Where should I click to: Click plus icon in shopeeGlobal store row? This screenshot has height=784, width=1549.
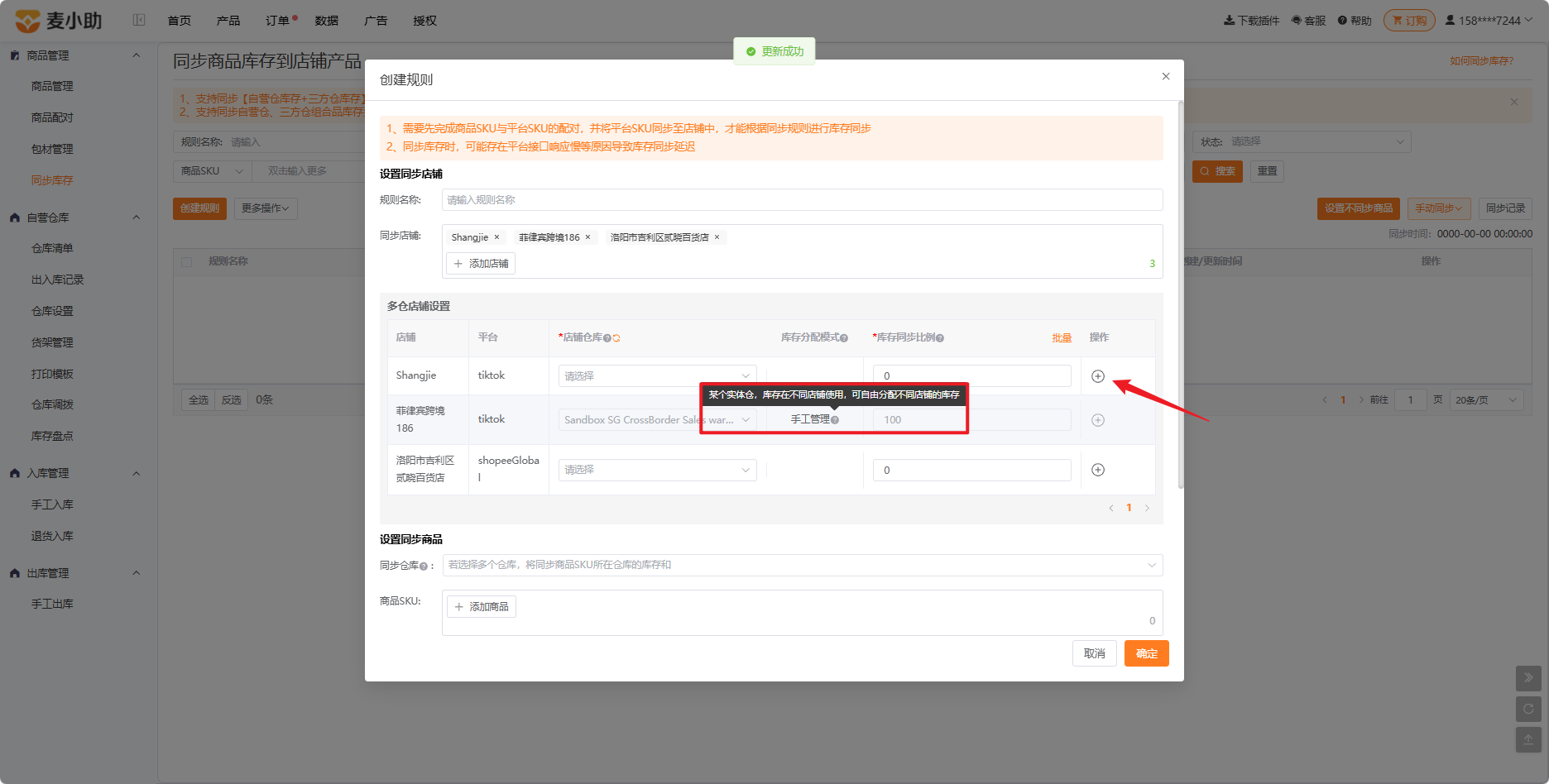click(1098, 470)
